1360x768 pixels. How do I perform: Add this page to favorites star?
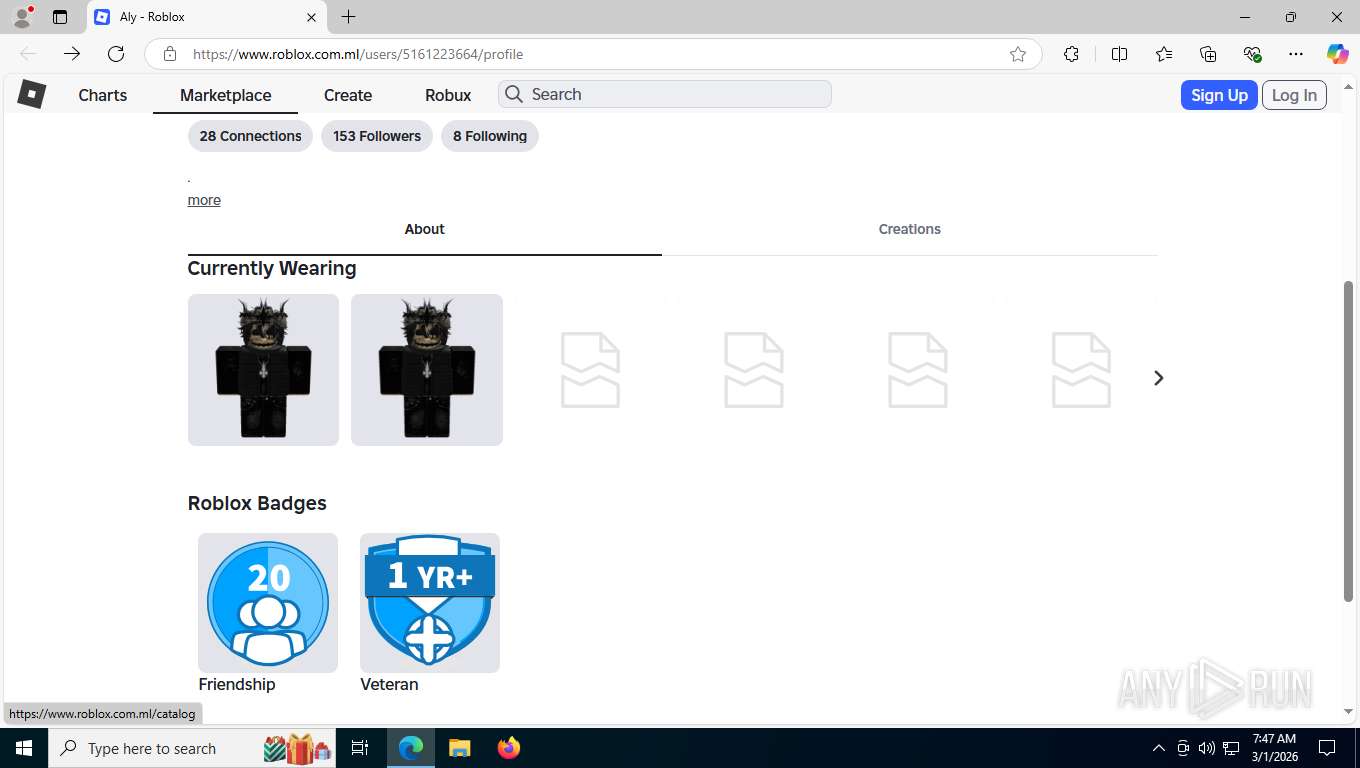1018,54
